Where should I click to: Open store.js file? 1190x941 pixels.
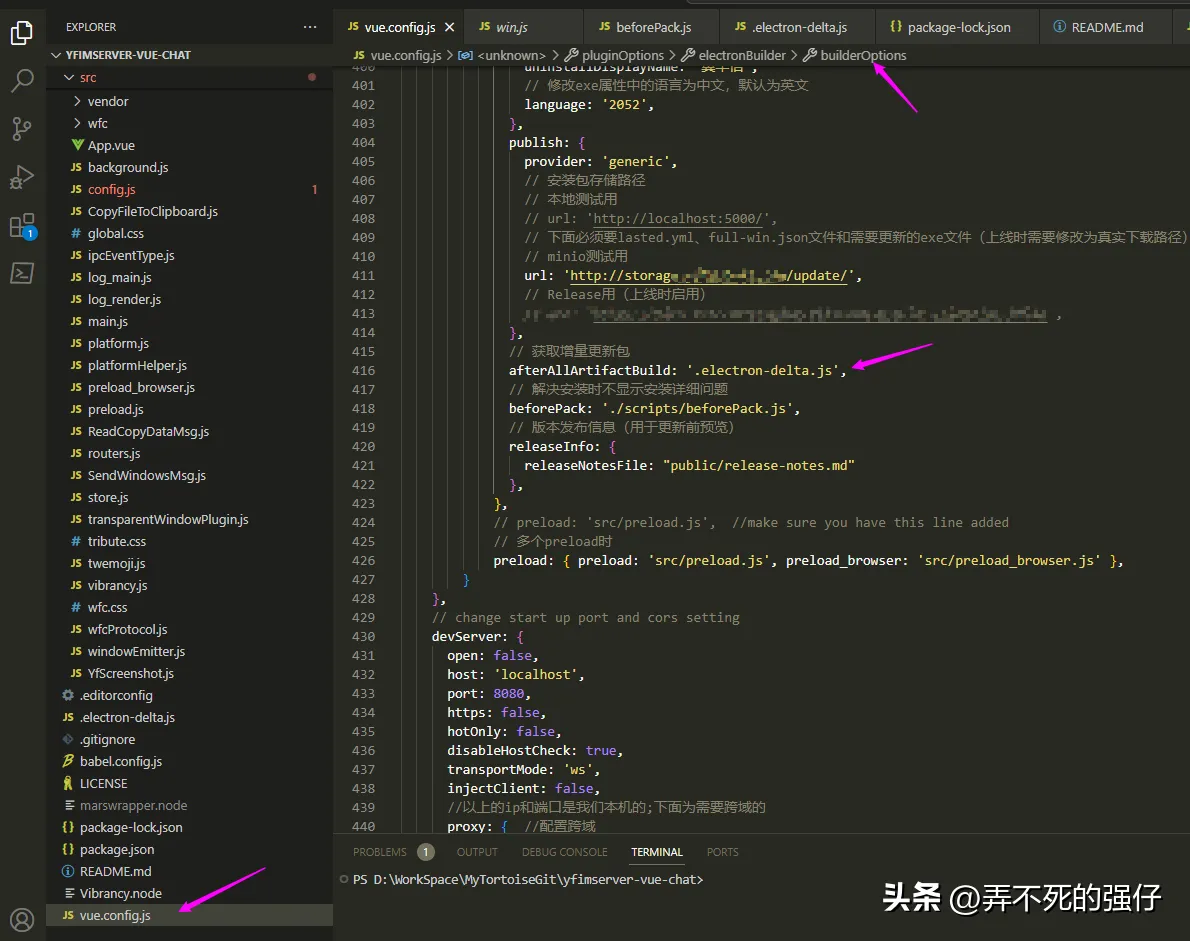click(190, 497)
